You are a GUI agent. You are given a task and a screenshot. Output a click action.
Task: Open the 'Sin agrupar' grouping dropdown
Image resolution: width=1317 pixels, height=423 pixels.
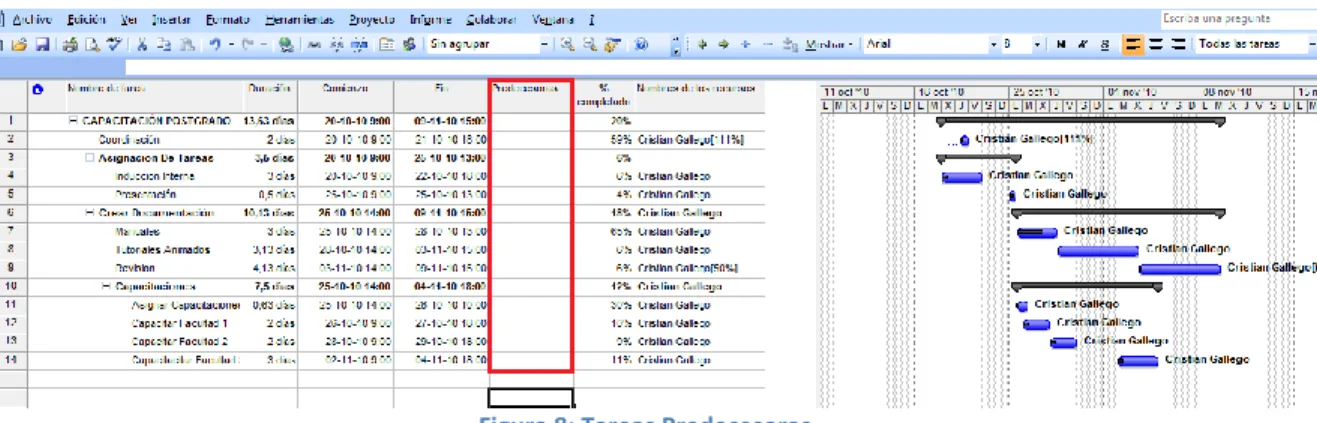(x=545, y=44)
